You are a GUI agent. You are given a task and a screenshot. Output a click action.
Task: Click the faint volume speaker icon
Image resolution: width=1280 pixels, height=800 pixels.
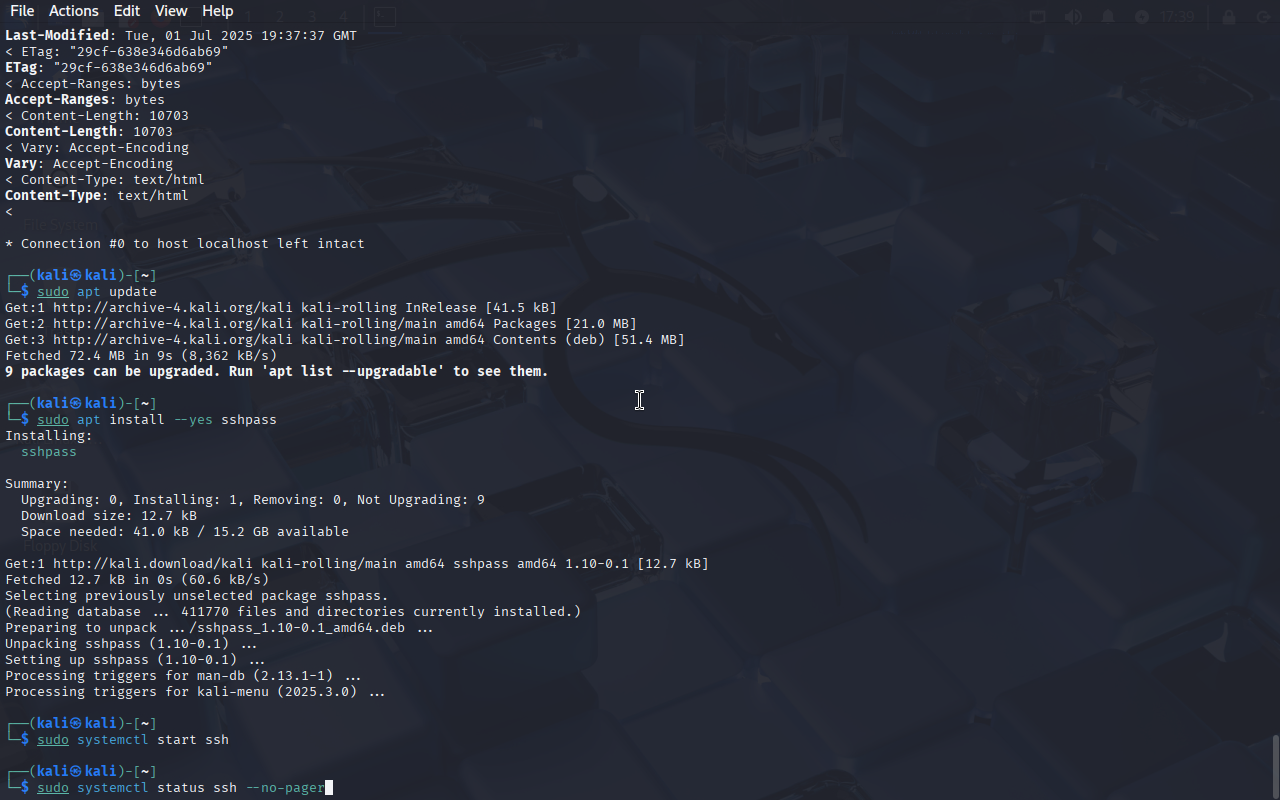(x=1073, y=16)
